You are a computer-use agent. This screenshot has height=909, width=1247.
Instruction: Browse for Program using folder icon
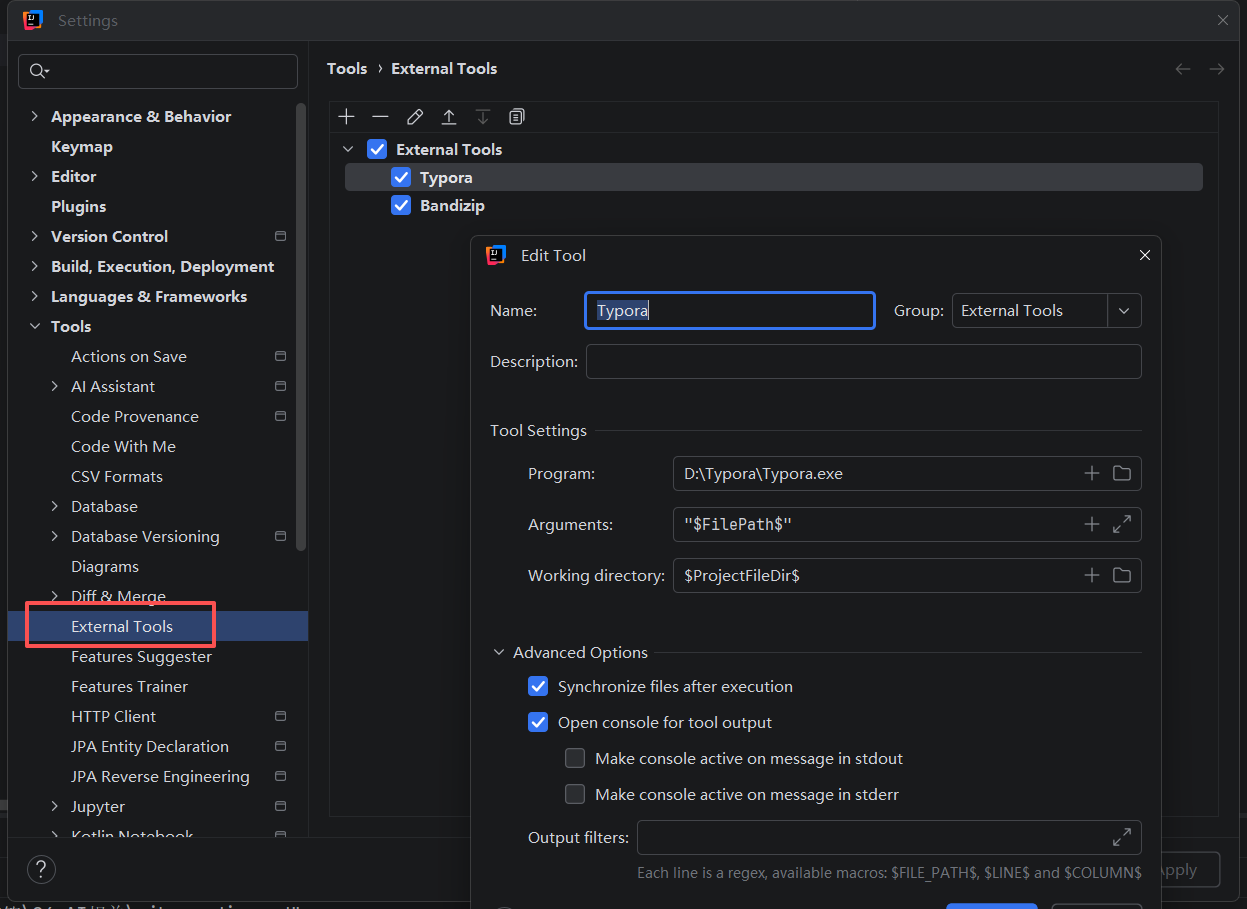pos(1121,473)
